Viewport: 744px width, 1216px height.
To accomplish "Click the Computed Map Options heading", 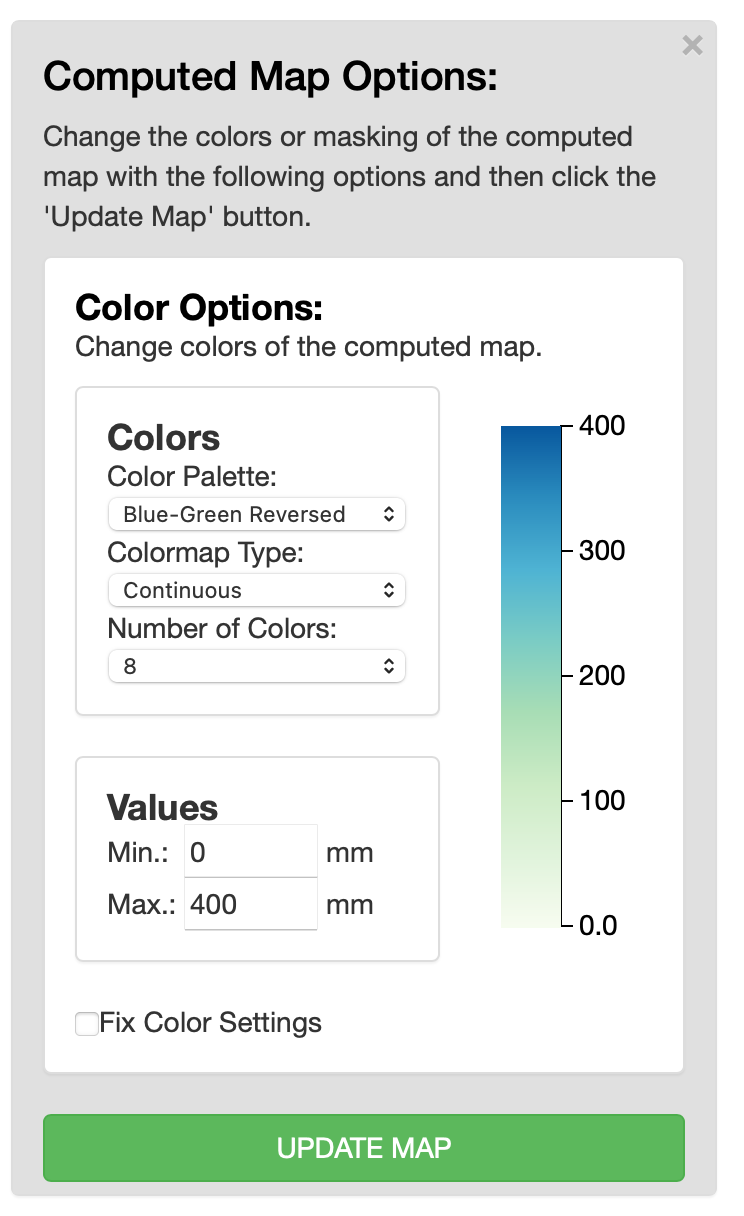I will [270, 77].
